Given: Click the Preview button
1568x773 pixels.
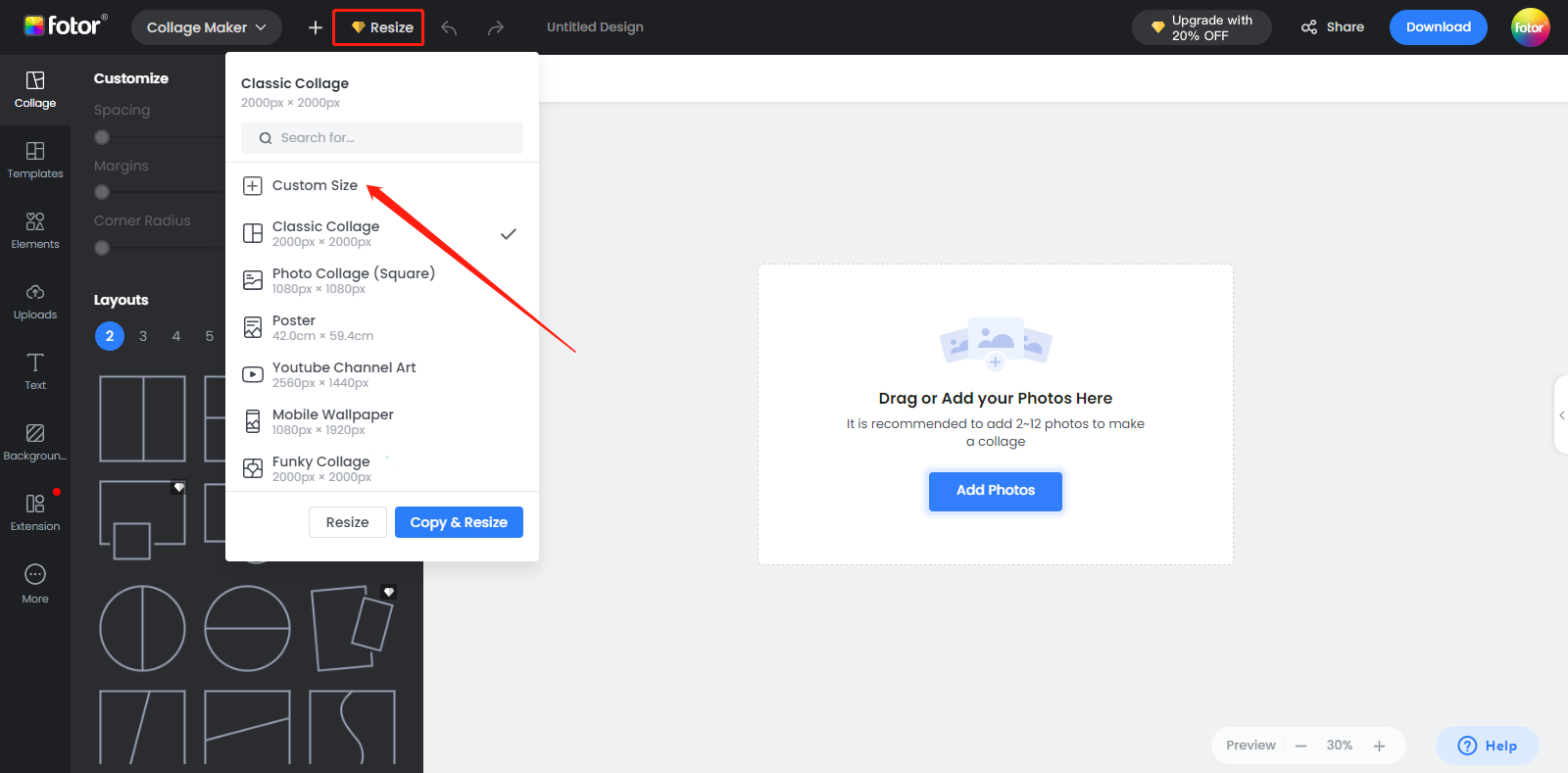Looking at the screenshot, I should (x=1250, y=746).
